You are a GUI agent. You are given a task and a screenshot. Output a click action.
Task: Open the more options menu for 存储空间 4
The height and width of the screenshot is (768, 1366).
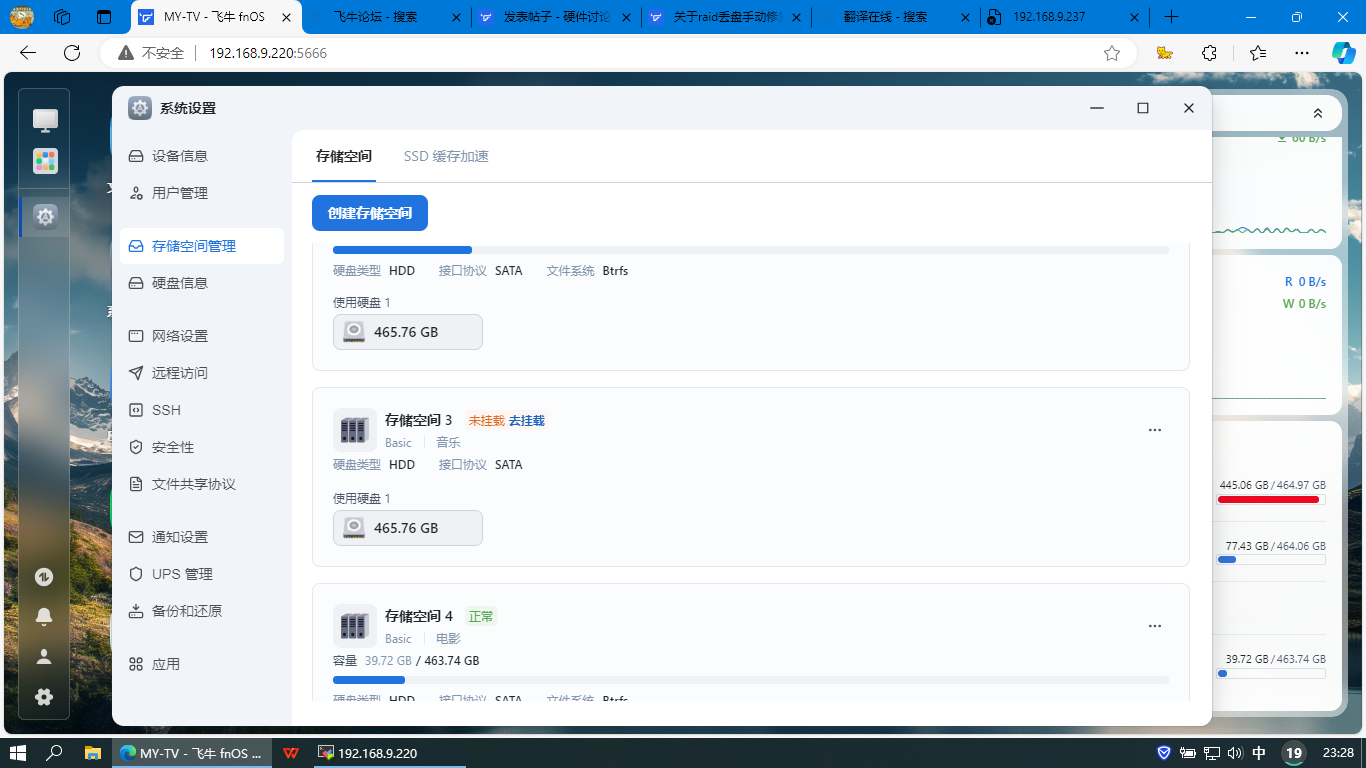click(1155, 626)
